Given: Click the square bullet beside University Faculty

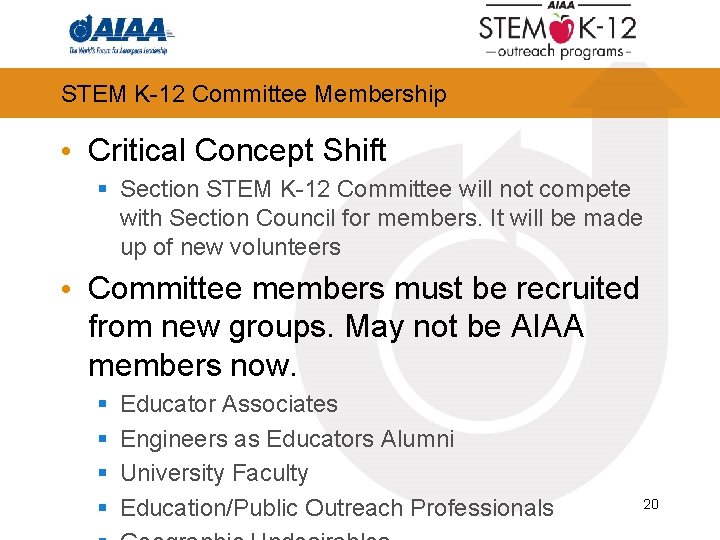Looking at the screenshot, I should click(103, 473).
